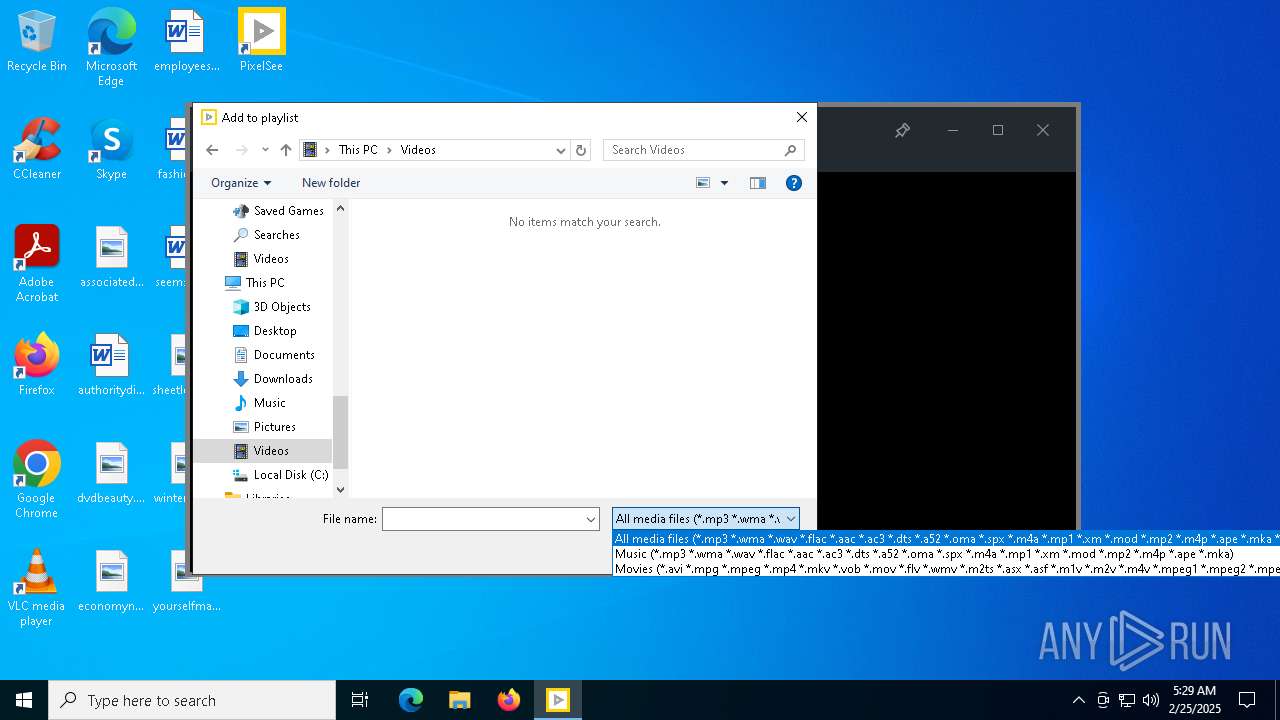Open the Windows Start menu
The height and width of the screenshot is (720, 1280).
coord(24,700)
